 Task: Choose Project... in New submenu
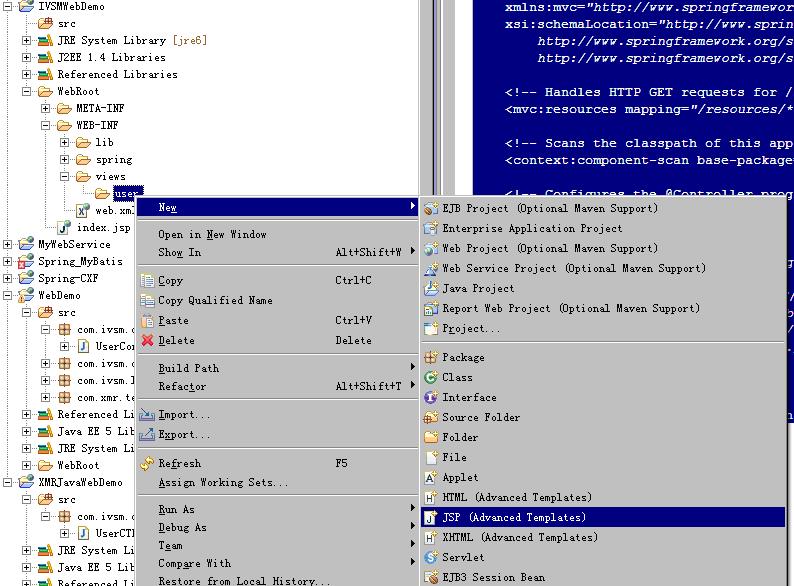[x=603, y=328]
